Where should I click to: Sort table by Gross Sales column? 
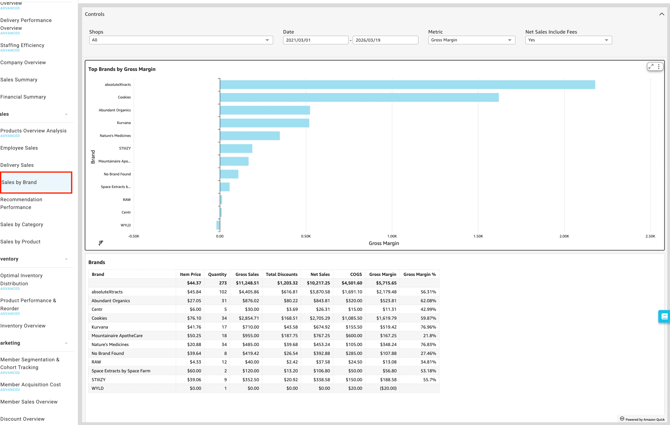(x=247, y=274)
